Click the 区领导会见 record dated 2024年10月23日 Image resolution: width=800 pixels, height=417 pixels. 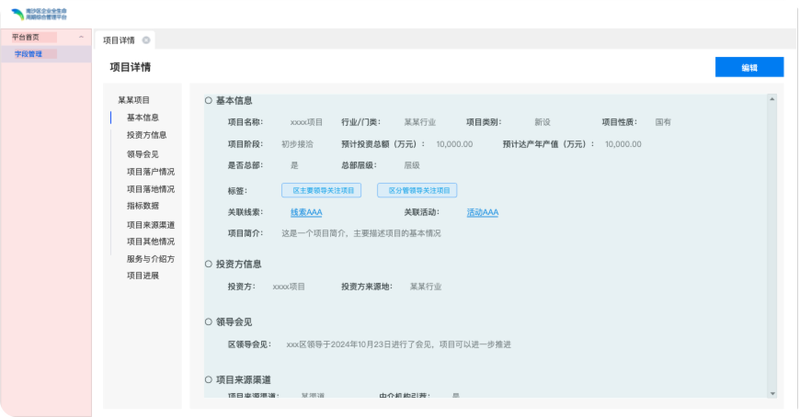(x=398, y=345)
